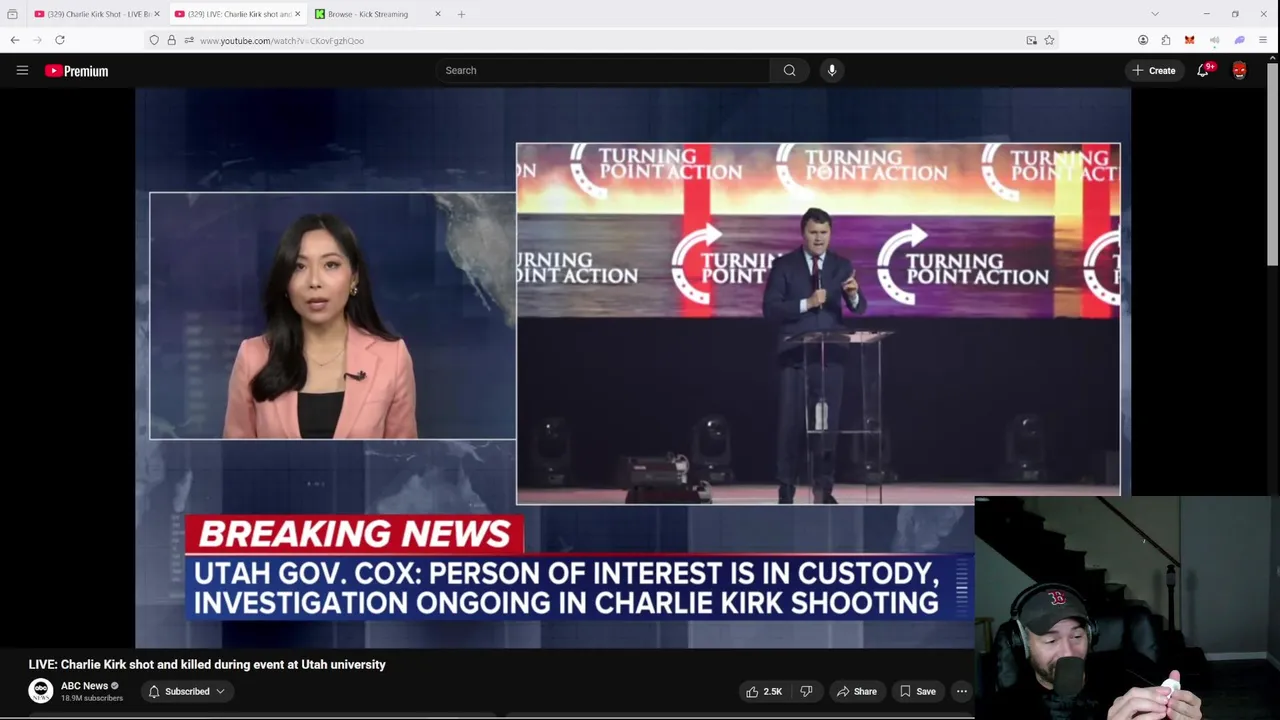Open more actions three-dot menu

tap(962, 691)
